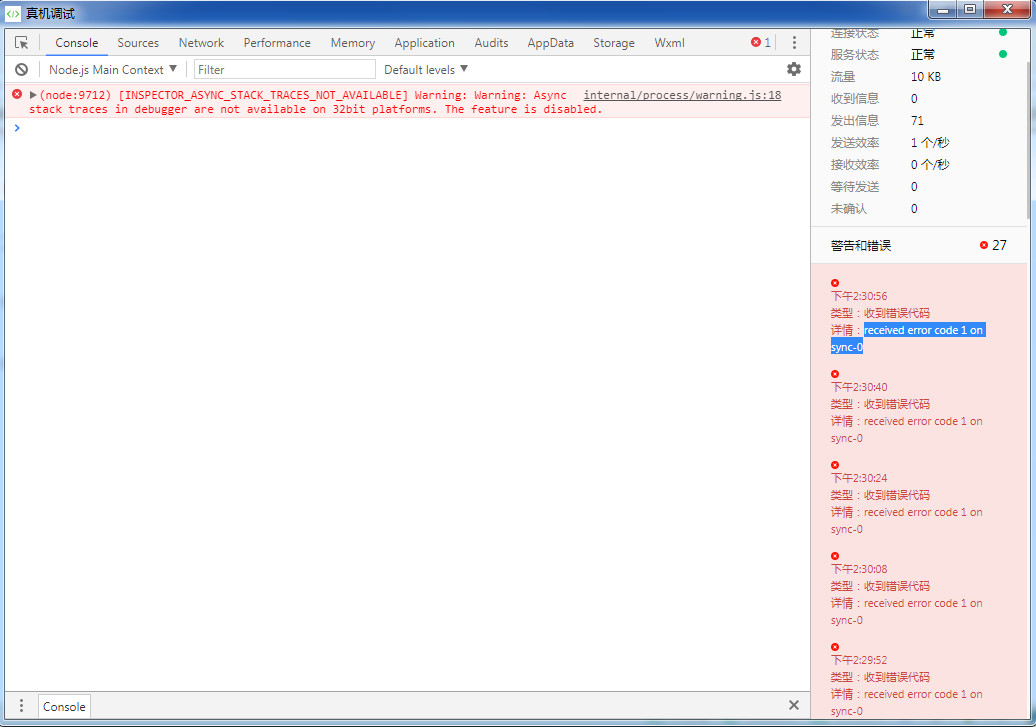Clear the console with the ban icon
The image size is (1036, 727).
pyautogui.click(x=21, y=70)
